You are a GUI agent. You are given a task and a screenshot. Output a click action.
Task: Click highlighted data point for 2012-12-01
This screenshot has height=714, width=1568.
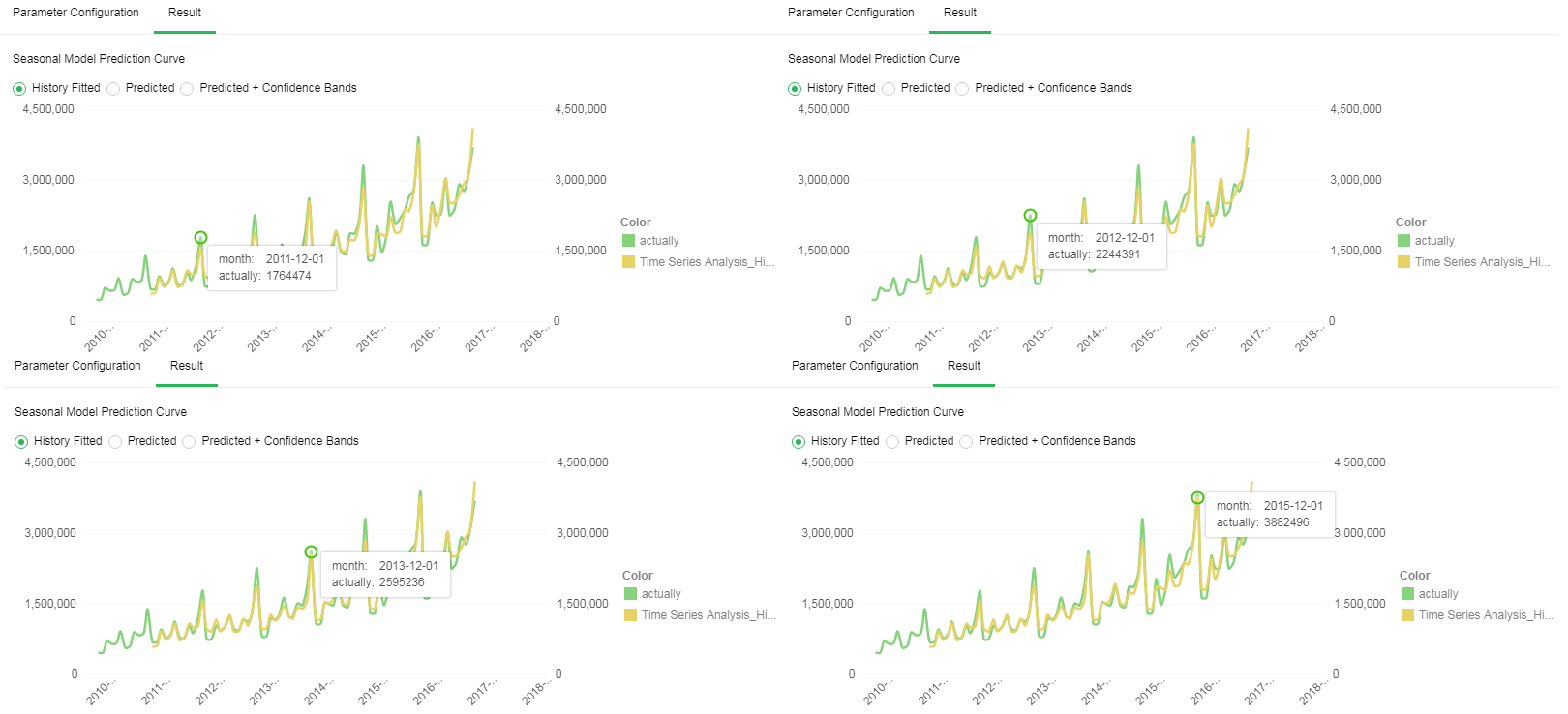coord(1030,215)
